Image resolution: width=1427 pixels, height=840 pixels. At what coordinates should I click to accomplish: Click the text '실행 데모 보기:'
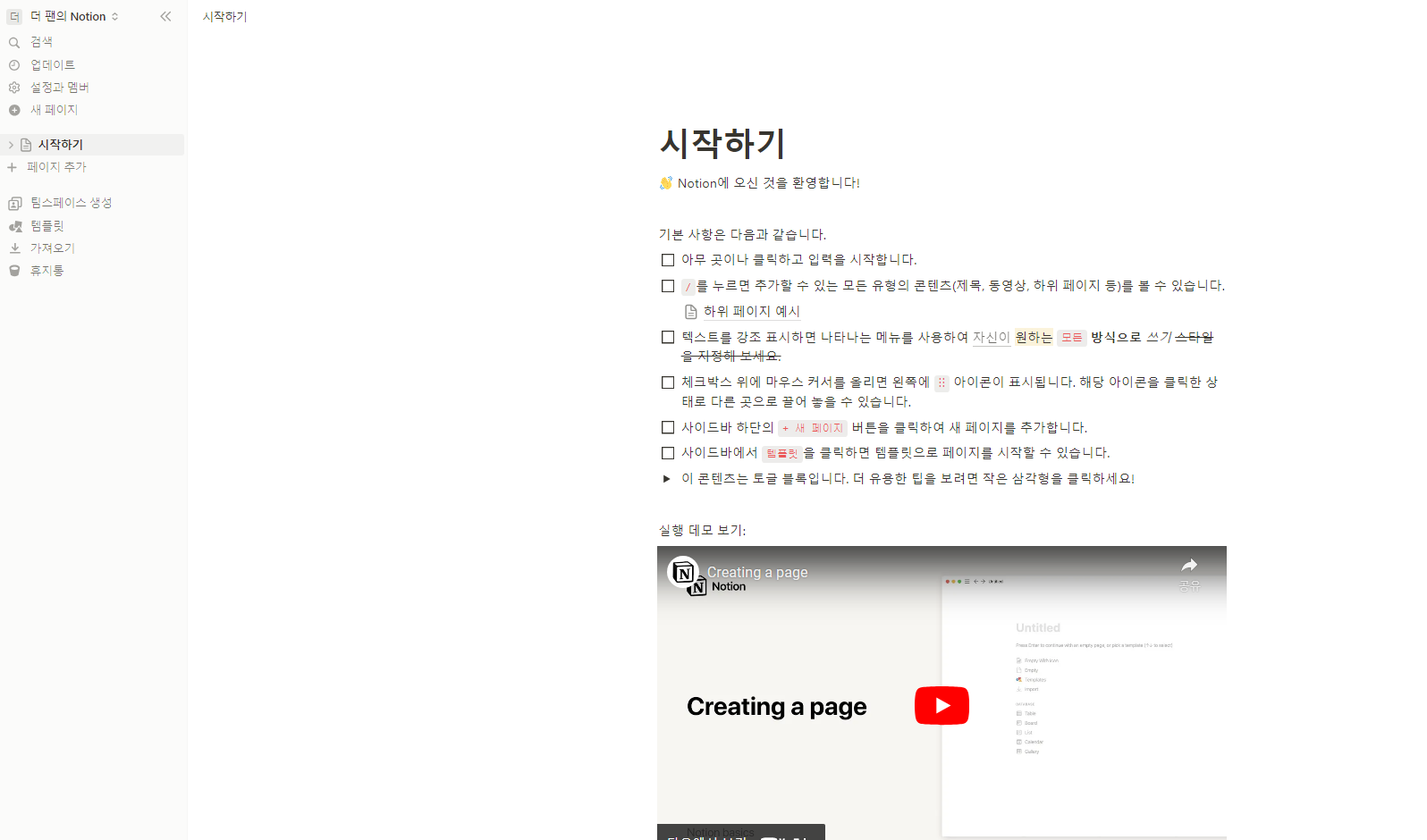click(703, 530)
